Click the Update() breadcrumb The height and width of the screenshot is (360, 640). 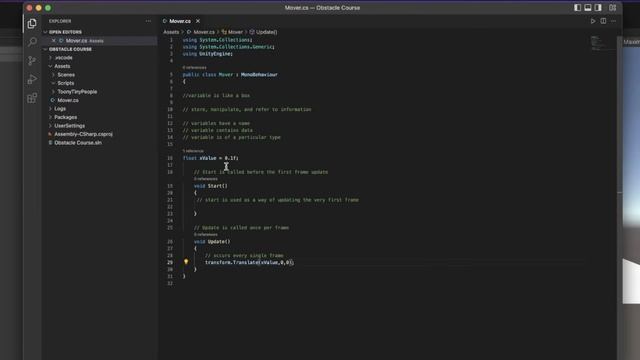[x=266, y=32]
